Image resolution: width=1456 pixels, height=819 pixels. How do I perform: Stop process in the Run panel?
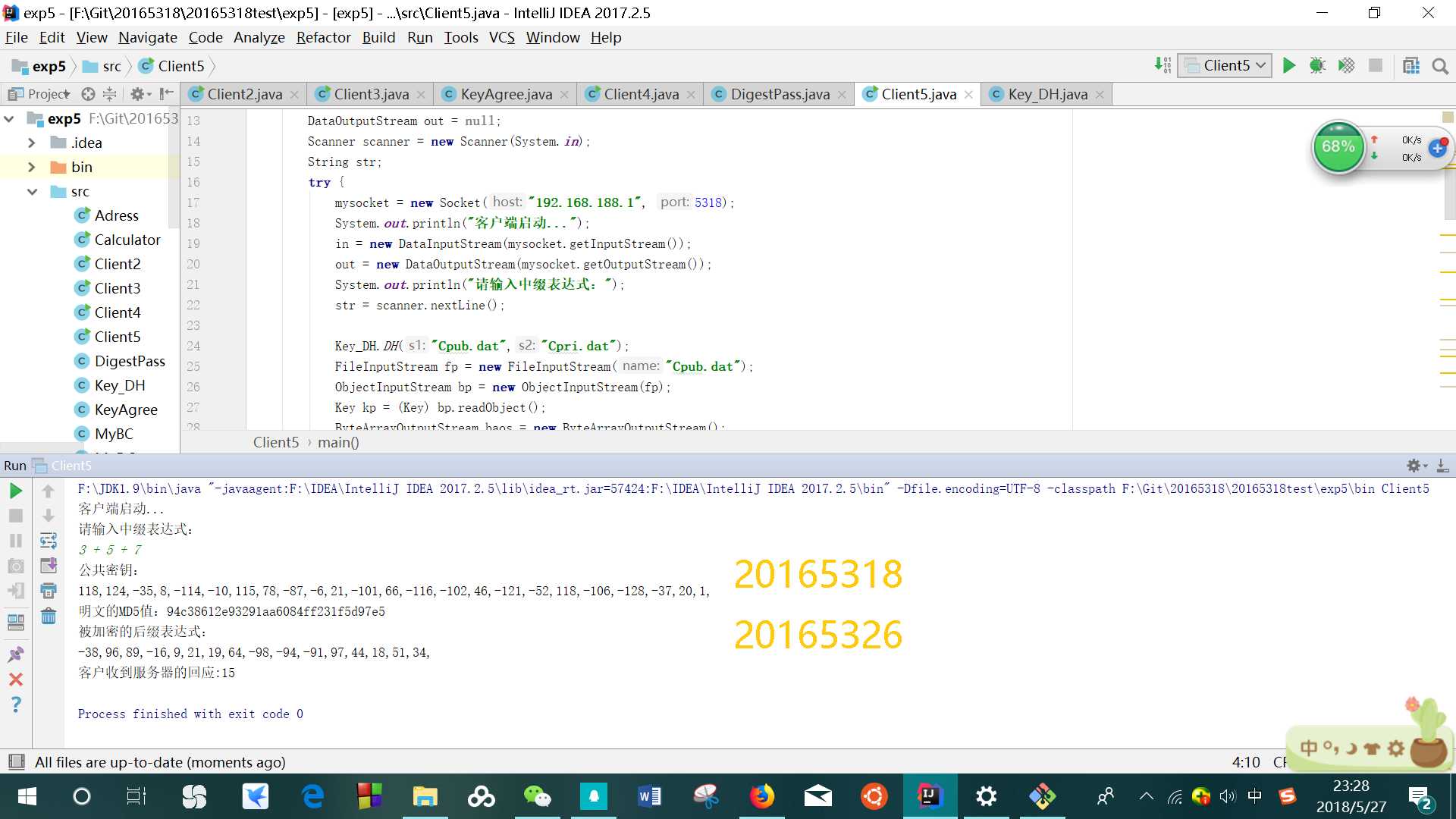(16, 516)
